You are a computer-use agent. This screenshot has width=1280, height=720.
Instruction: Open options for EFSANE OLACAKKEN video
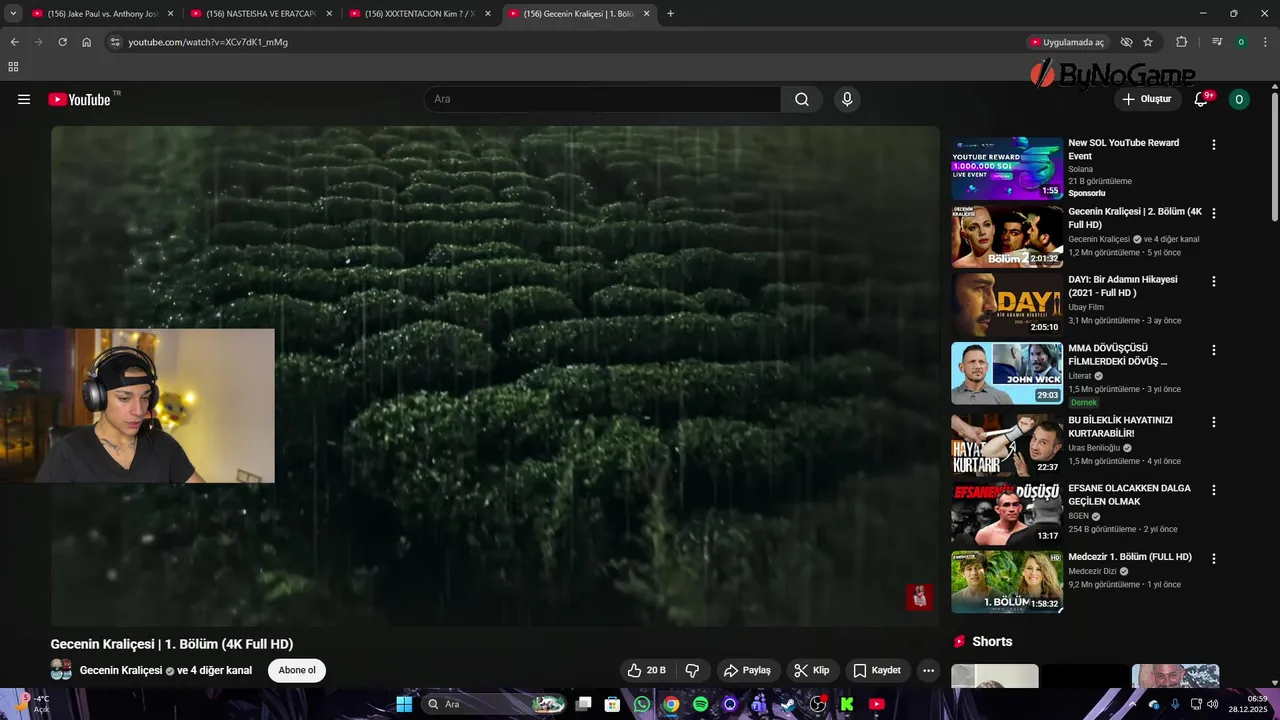click(x=1214, y=490)
